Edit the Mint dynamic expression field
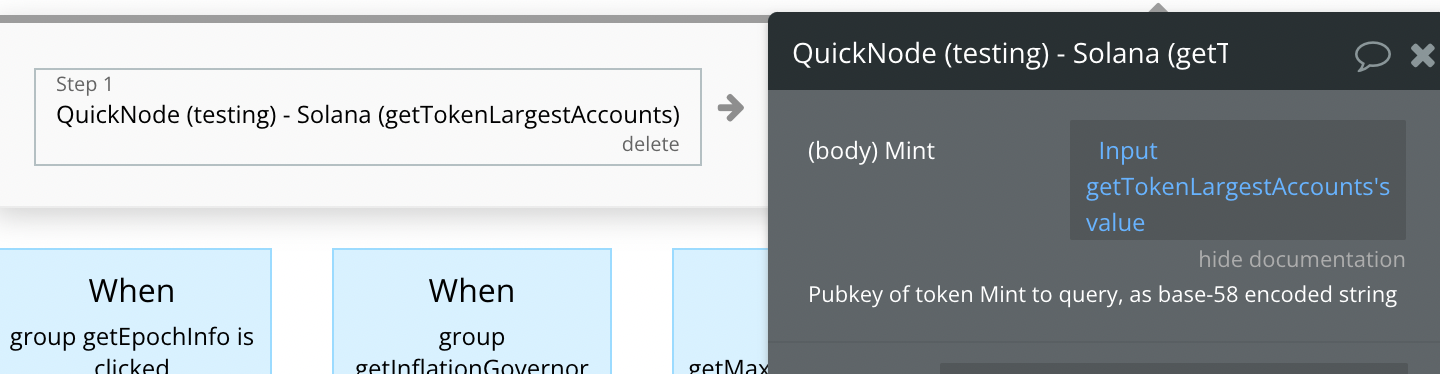 [1238, 180]
